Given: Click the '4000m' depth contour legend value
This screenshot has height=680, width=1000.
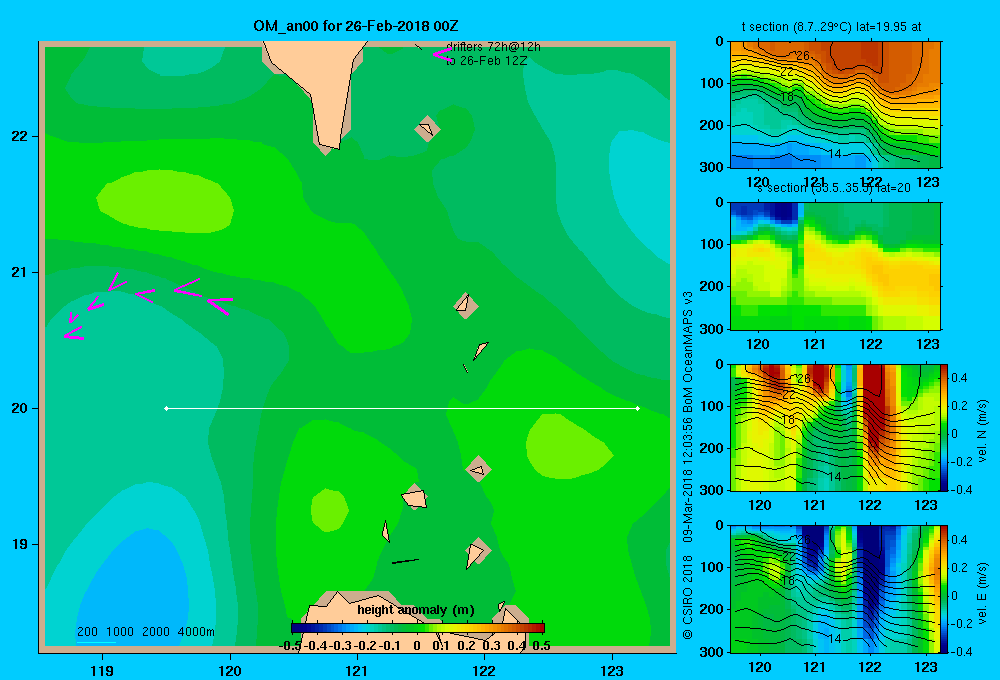Looking at the screenshot, I should (x=196, y=632).
